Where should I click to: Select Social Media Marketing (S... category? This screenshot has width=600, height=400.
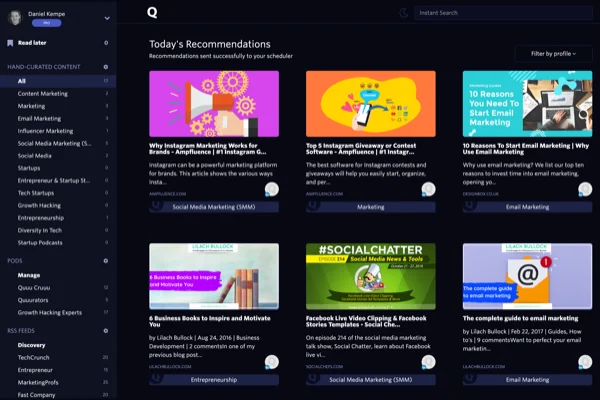[x=58, y=144]
